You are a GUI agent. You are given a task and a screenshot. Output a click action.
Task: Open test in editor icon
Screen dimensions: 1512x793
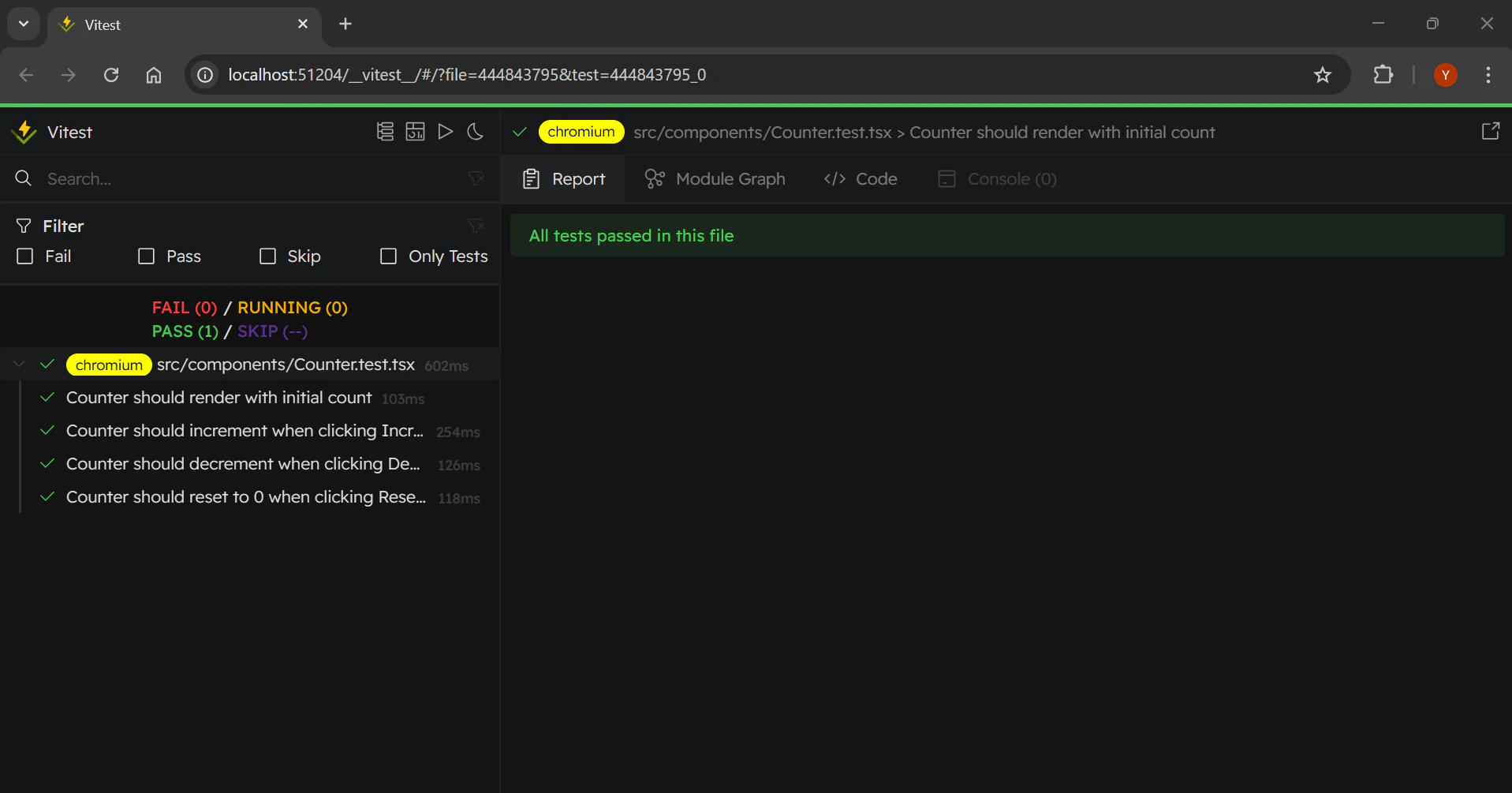[x=1490, y=131]
